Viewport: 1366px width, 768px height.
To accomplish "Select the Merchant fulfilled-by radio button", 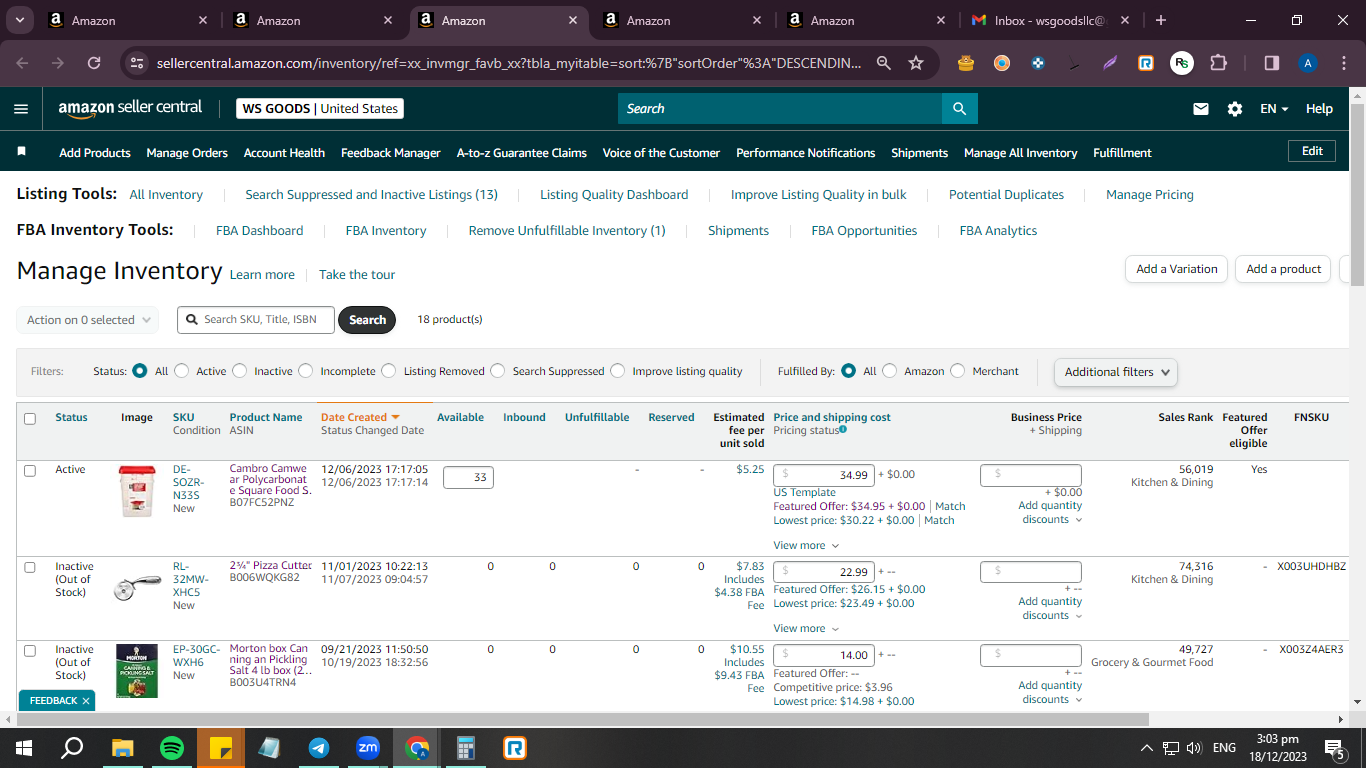I will tap(958, 371).
